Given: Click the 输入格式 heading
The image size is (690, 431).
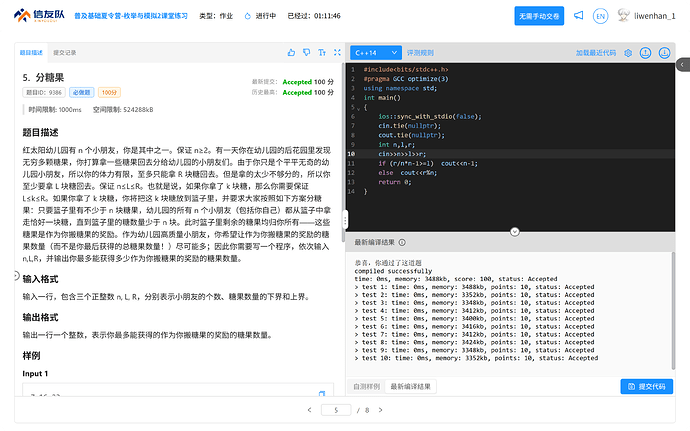Looking at the screenshot, I should pyautogui.click(x=40, y=279).
